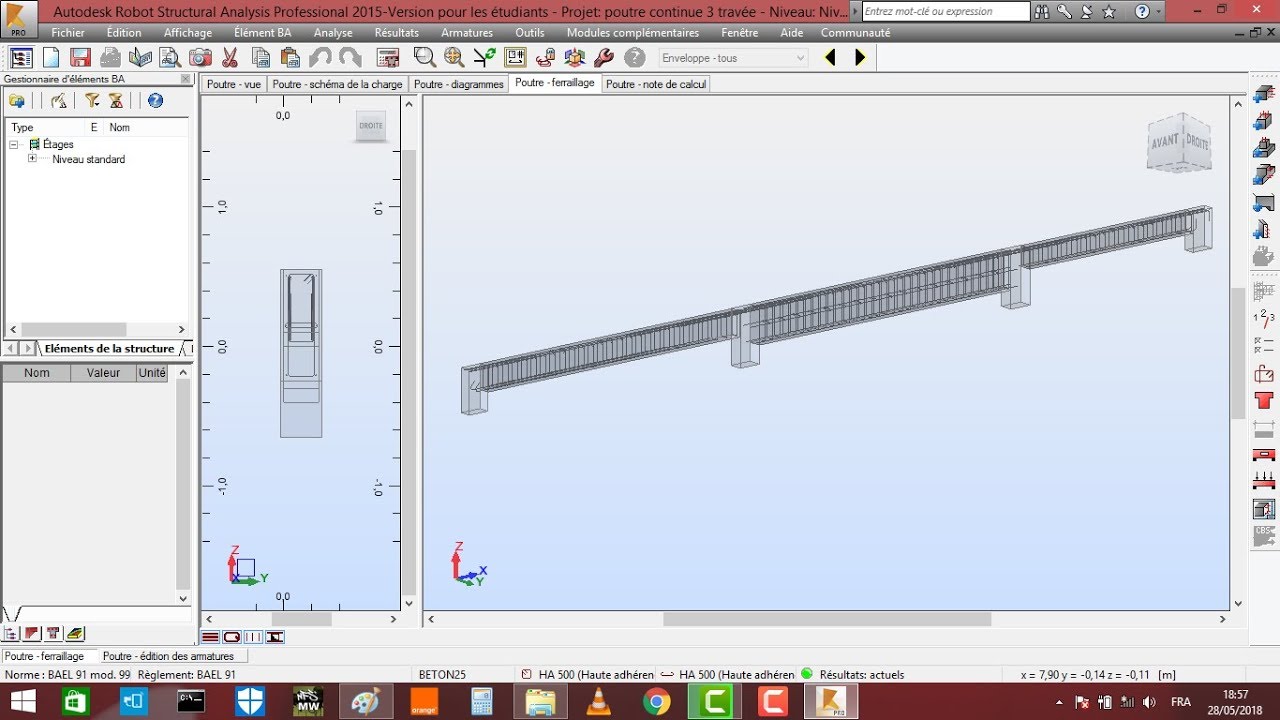1280x720 pixels.
Task: Switch to Poutre - schéma de la charge tab
Action: pos(337,84)
